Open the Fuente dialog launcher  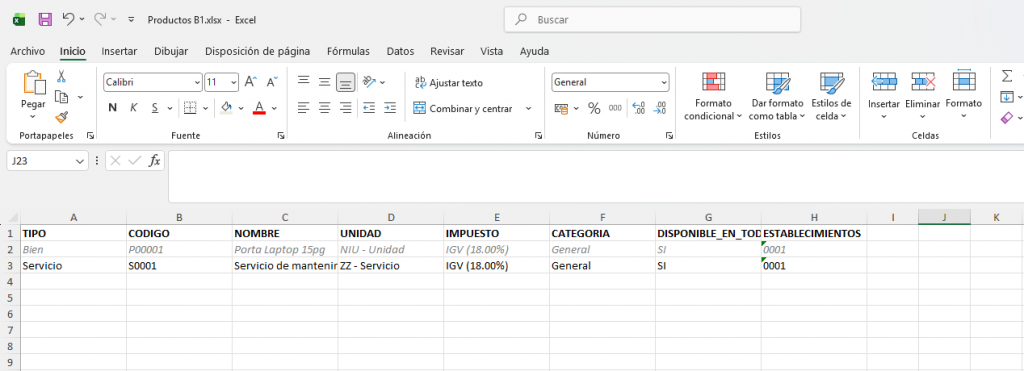[x=281, y=136]
